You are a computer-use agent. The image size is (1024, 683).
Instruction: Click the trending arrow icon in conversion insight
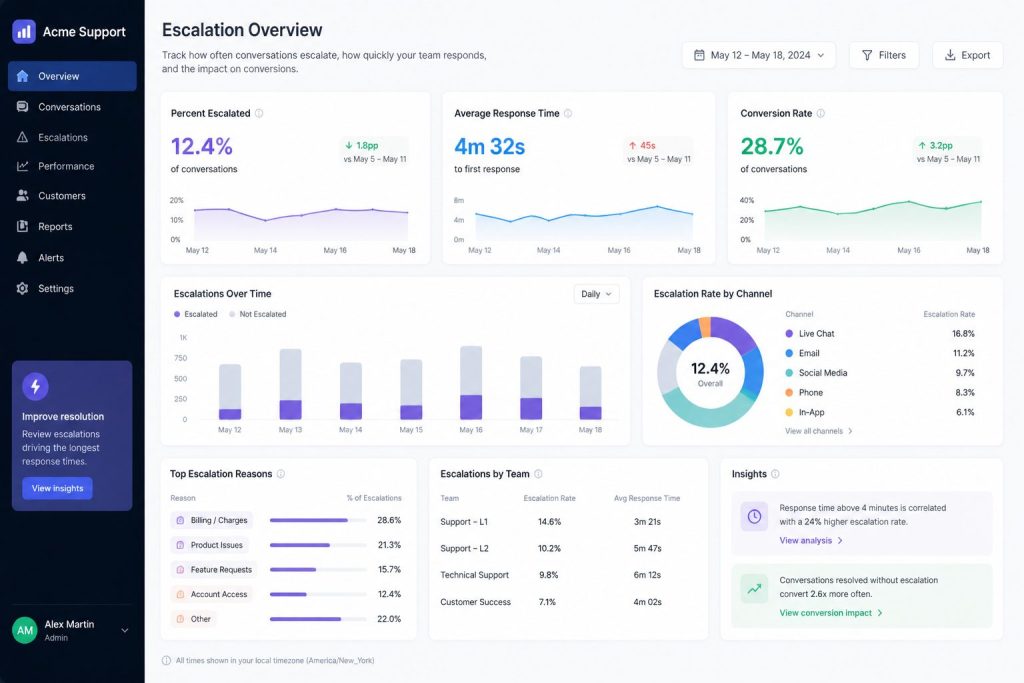click(x=754, y=588)
